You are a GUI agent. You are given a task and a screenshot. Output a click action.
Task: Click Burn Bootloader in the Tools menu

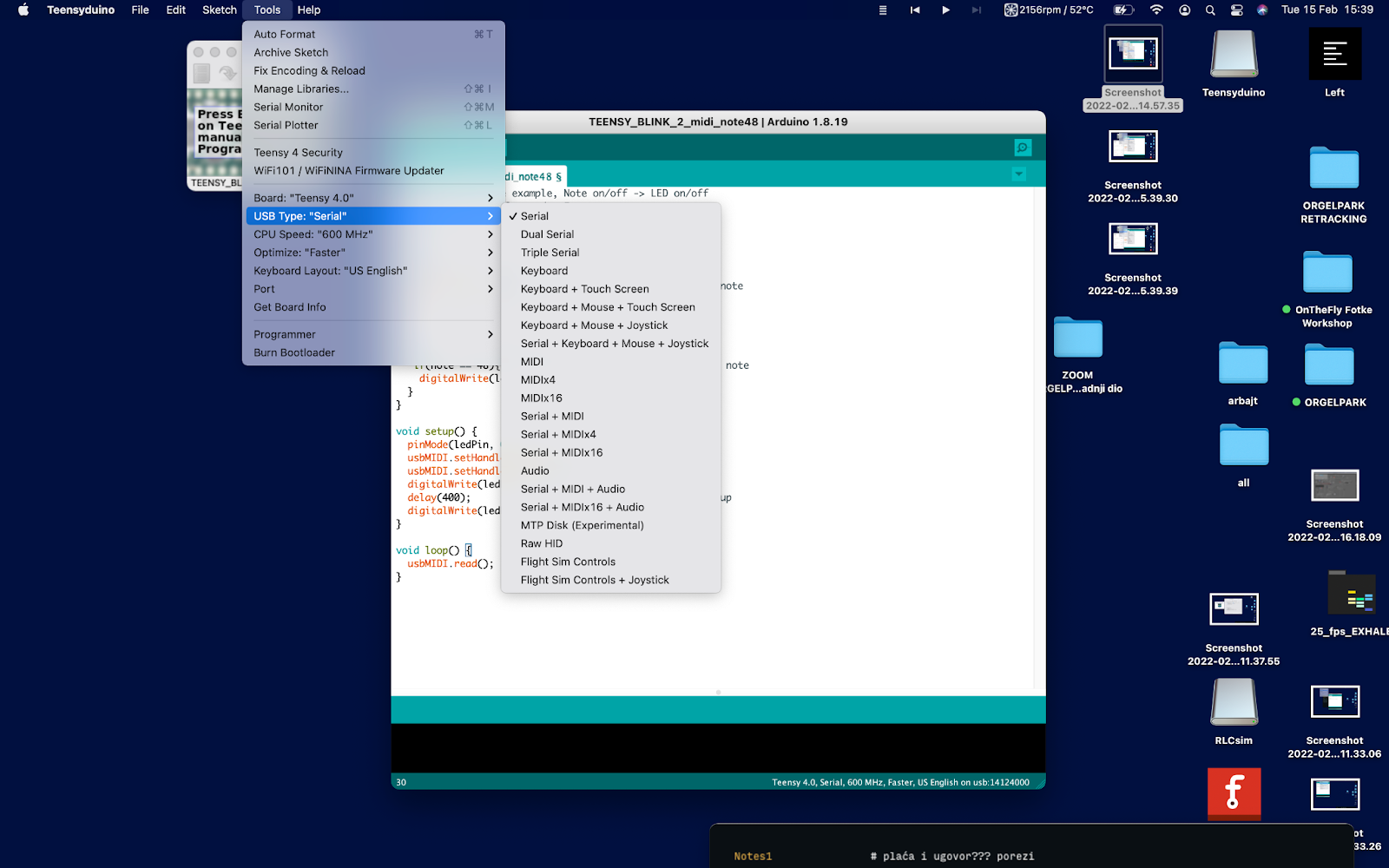tap(293, 352)
